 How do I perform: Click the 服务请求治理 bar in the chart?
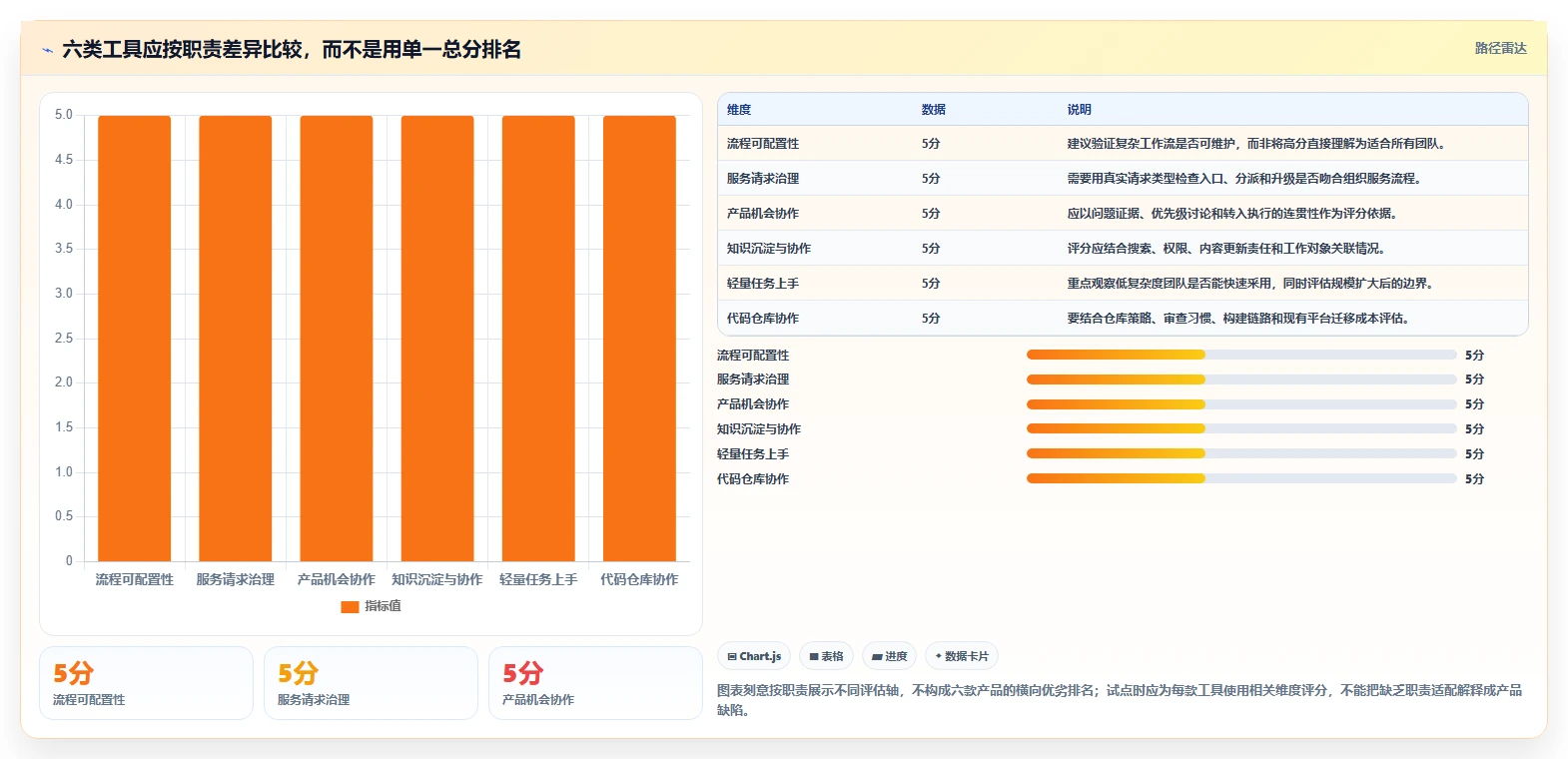click(x=236, y=339)
